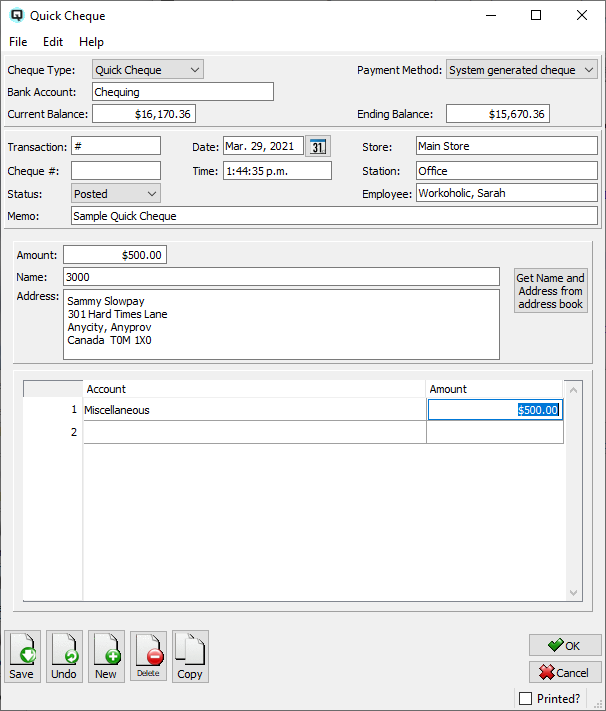Confirm with the OK button
This screenshot has height=711, width=606.
click(565, 645)
